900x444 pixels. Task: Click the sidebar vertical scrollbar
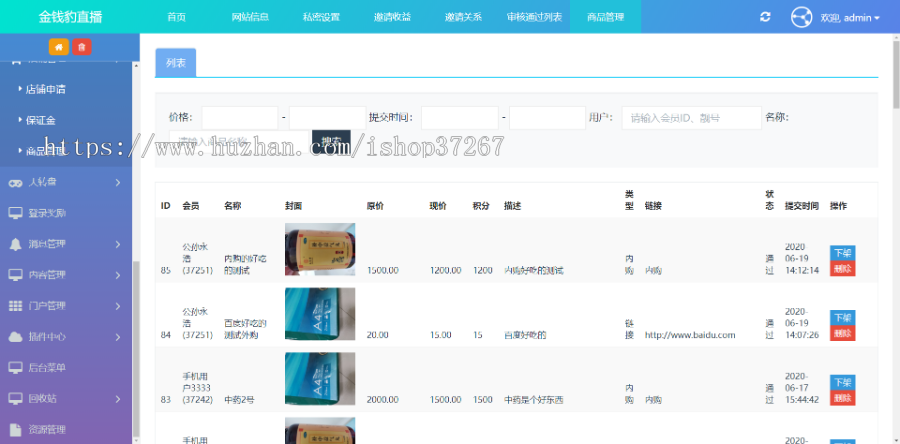(136, 350)
